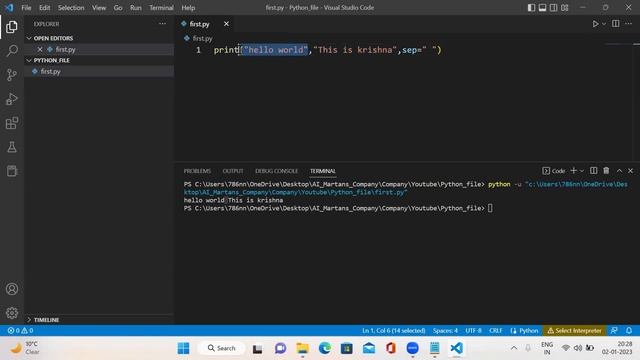Switch to the Problems tab

click(197, 171)
